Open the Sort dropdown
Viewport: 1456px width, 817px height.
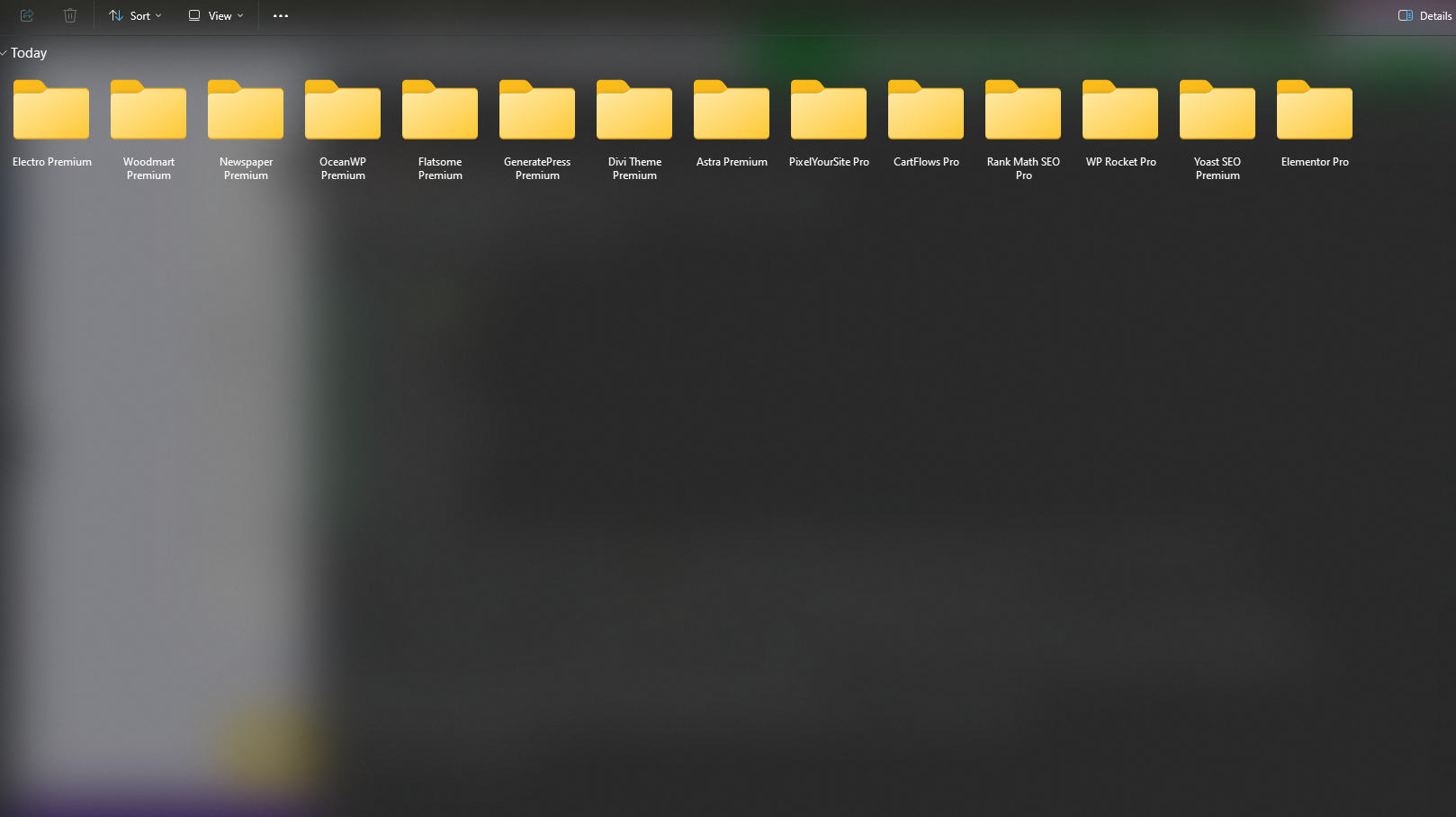click(x=135, y=15)
